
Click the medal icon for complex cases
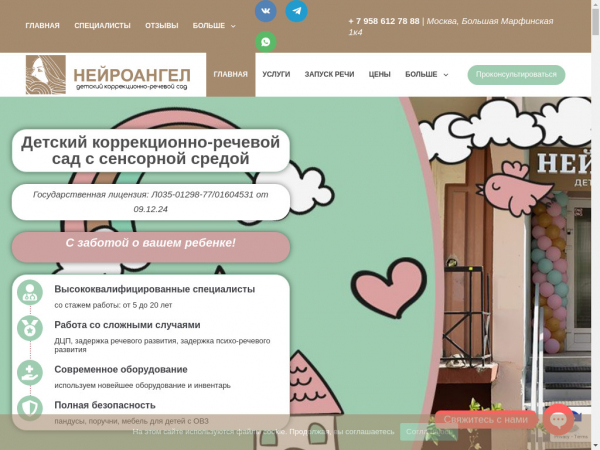30,328
